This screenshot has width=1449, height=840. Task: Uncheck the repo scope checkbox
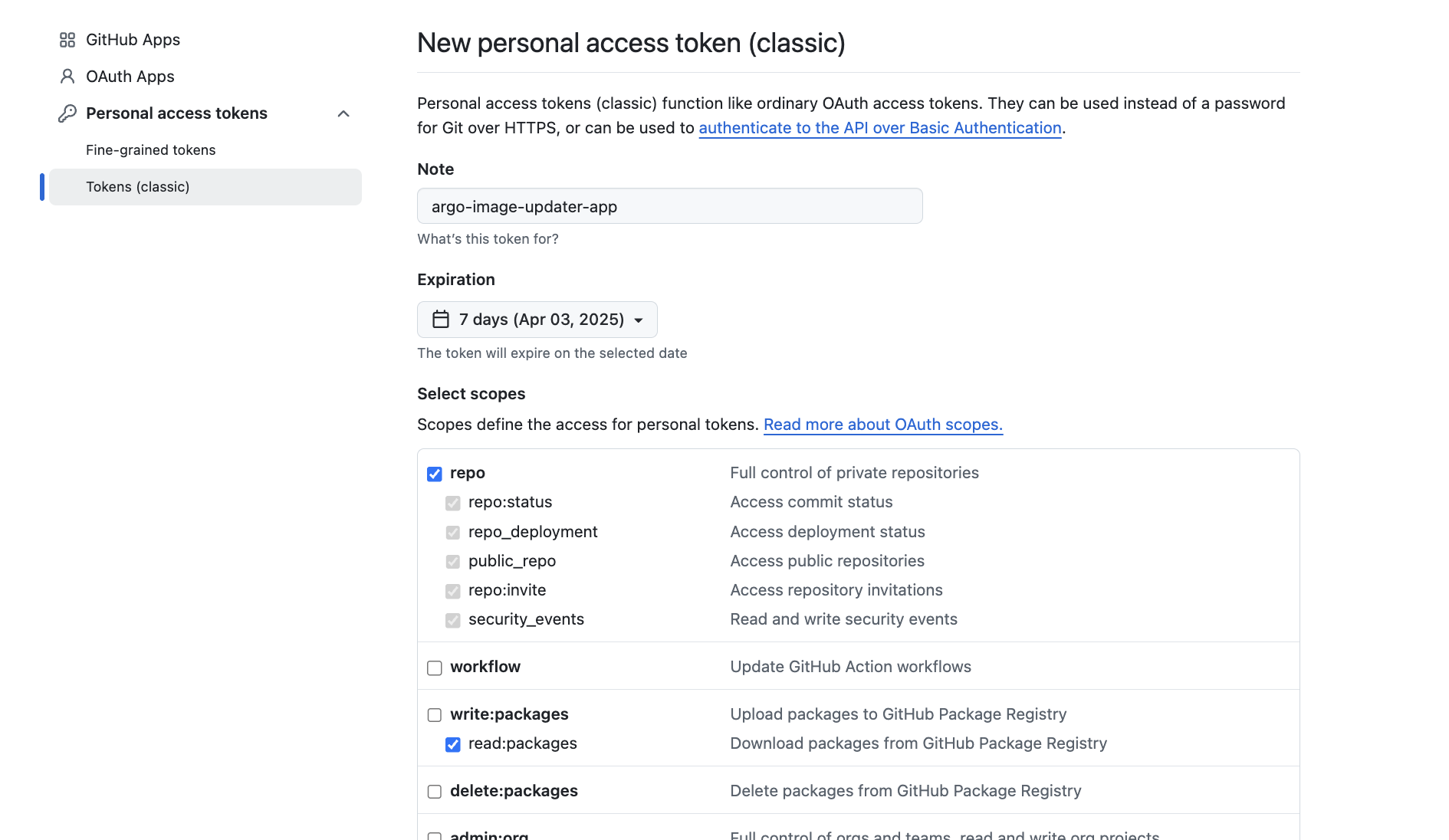[435, 474]
